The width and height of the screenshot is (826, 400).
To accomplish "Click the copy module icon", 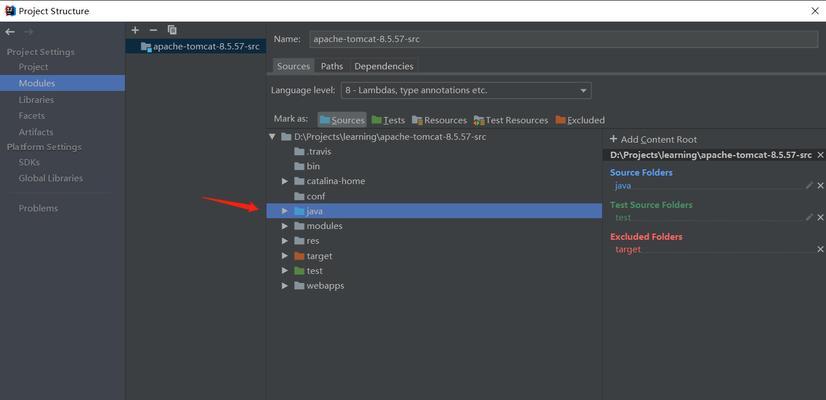I will 172,30.
